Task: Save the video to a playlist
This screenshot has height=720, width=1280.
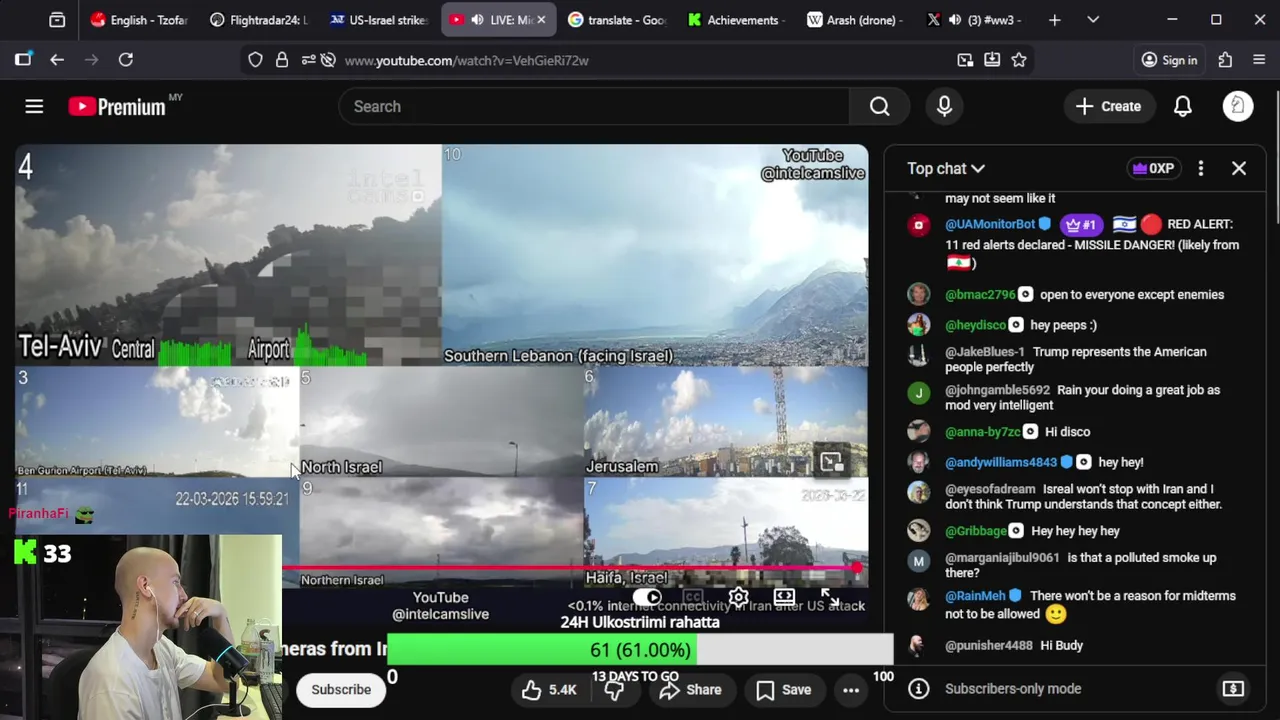Action: pyautogui.click(x=783, y=690)
